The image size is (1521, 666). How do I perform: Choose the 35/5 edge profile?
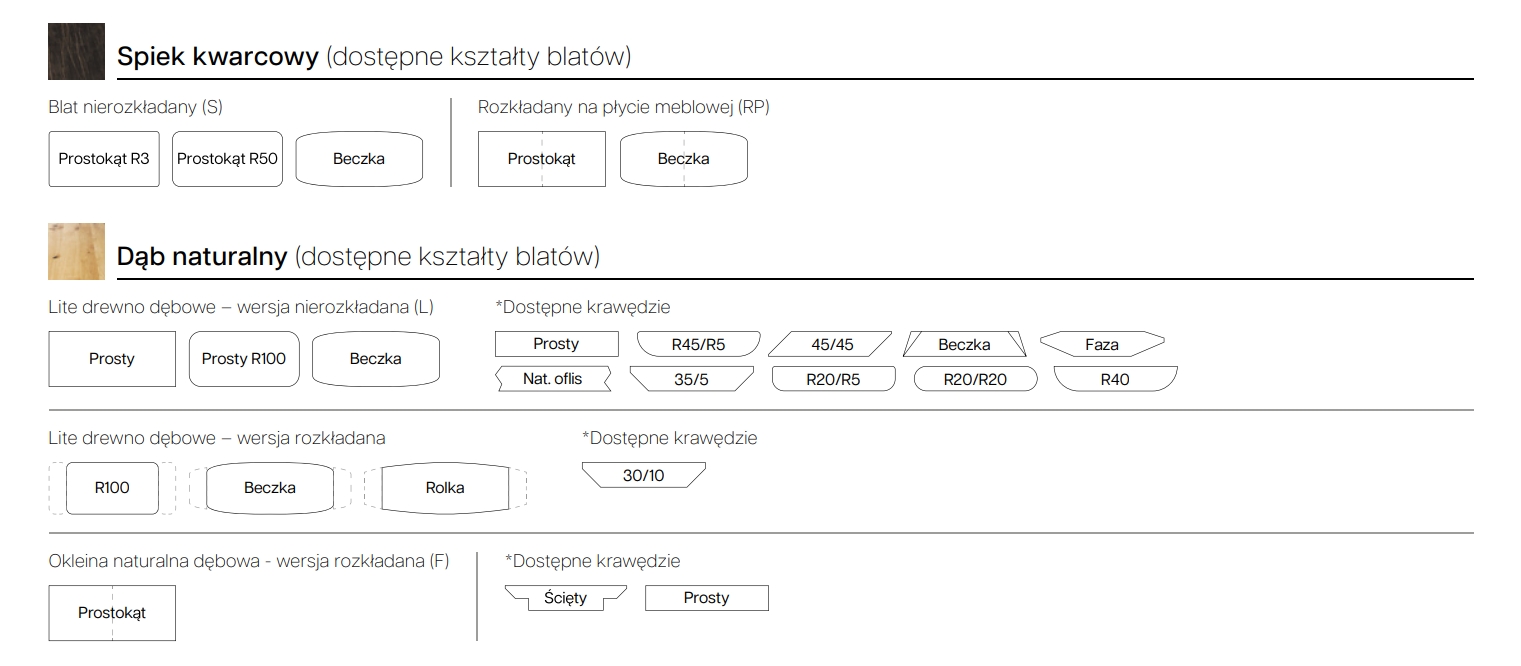691,380
